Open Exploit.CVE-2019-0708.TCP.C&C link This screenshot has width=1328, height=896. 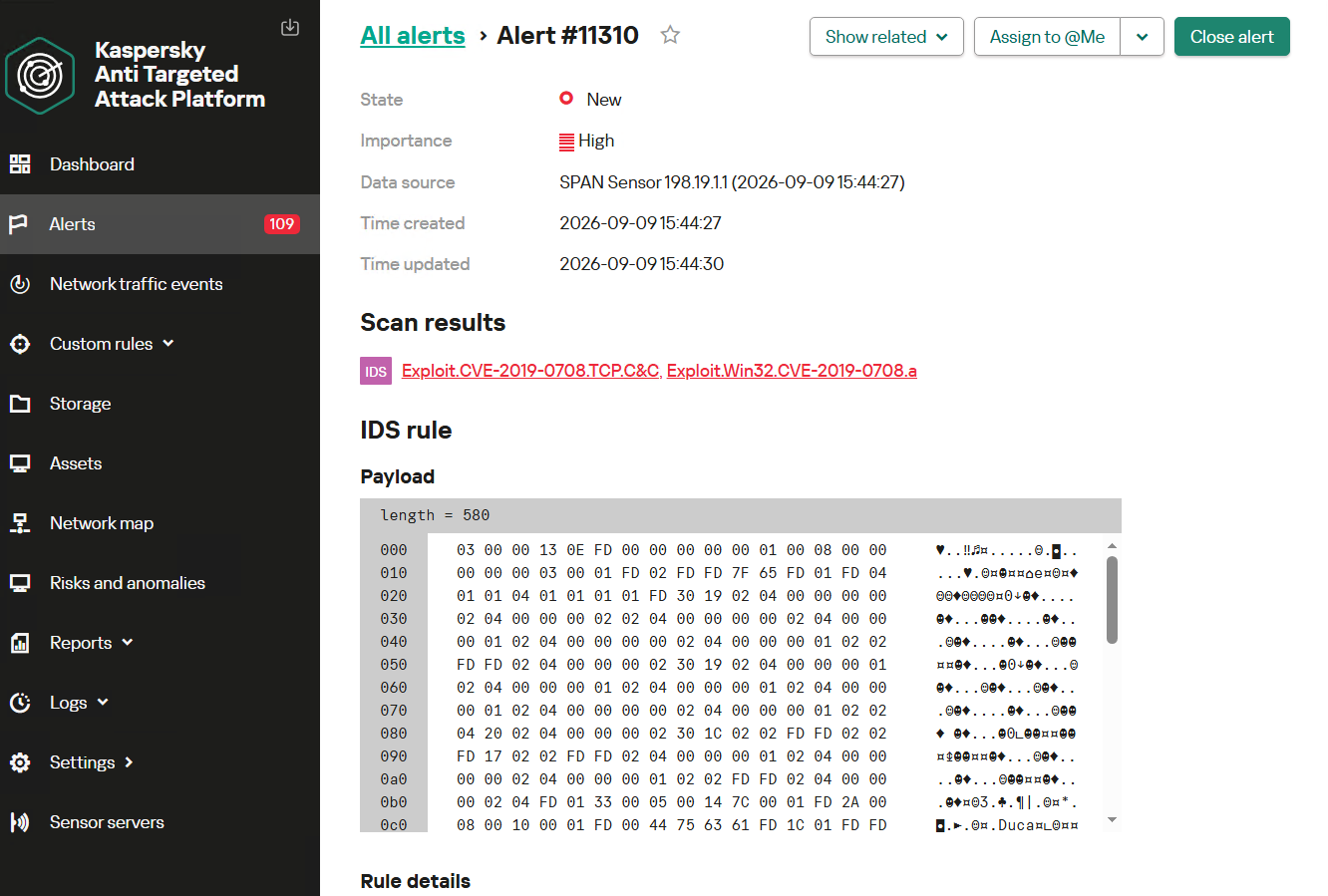[530, 371]
